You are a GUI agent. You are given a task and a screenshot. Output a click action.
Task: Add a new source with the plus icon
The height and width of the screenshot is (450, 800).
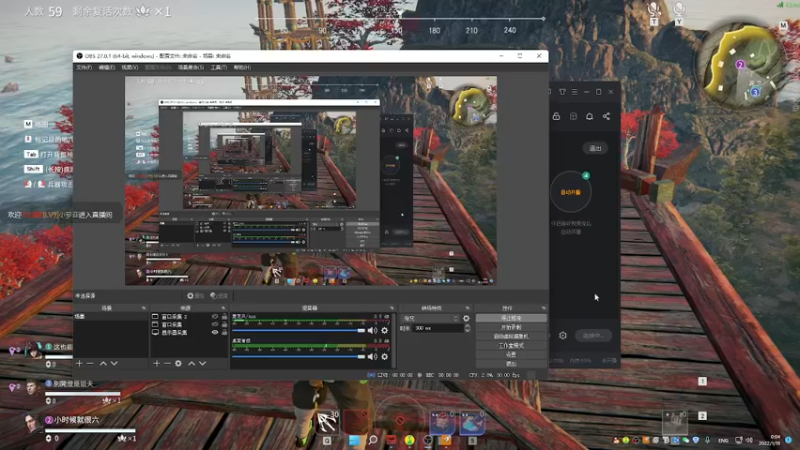[x=157, y=363]
